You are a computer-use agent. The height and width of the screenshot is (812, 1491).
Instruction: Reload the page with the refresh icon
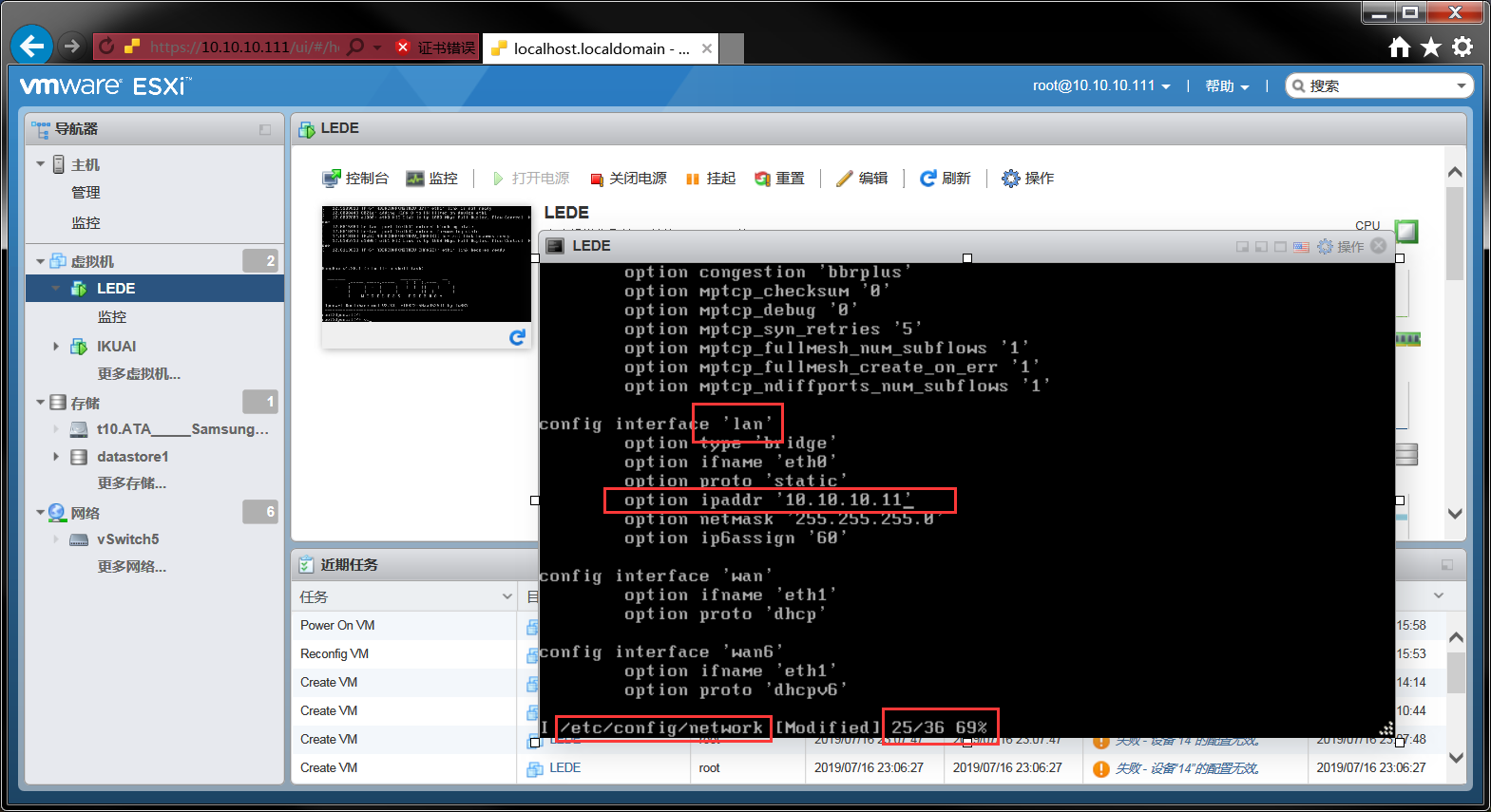(106, 46)
